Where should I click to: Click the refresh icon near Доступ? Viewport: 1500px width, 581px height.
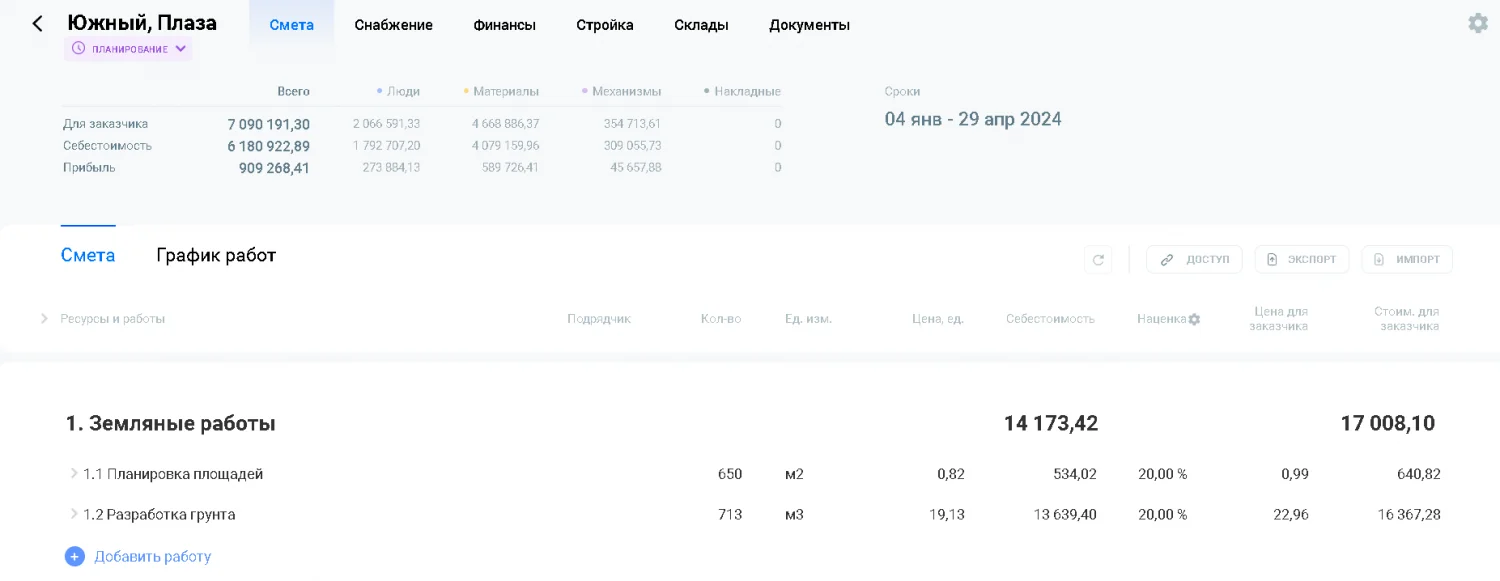click(x=1098, y=260)
